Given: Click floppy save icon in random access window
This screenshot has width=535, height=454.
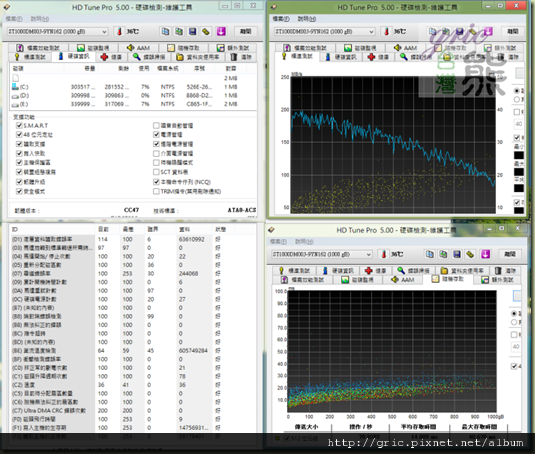Looking at the screenshot, I should pos(457,254).
